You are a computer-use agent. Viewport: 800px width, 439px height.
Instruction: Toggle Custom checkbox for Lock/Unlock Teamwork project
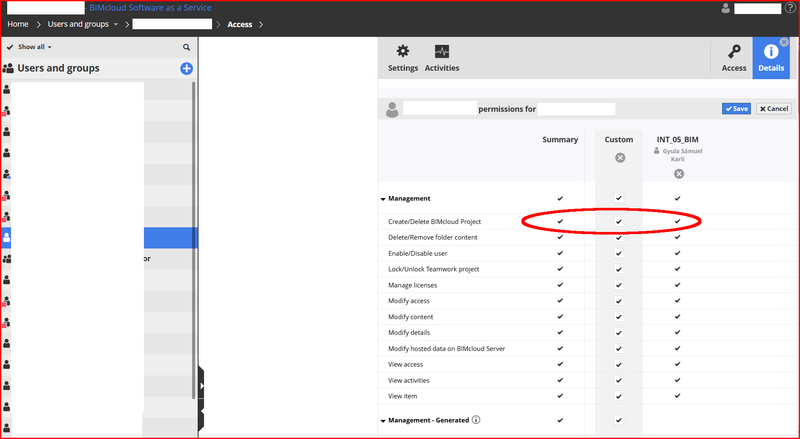tap(619, 269)
